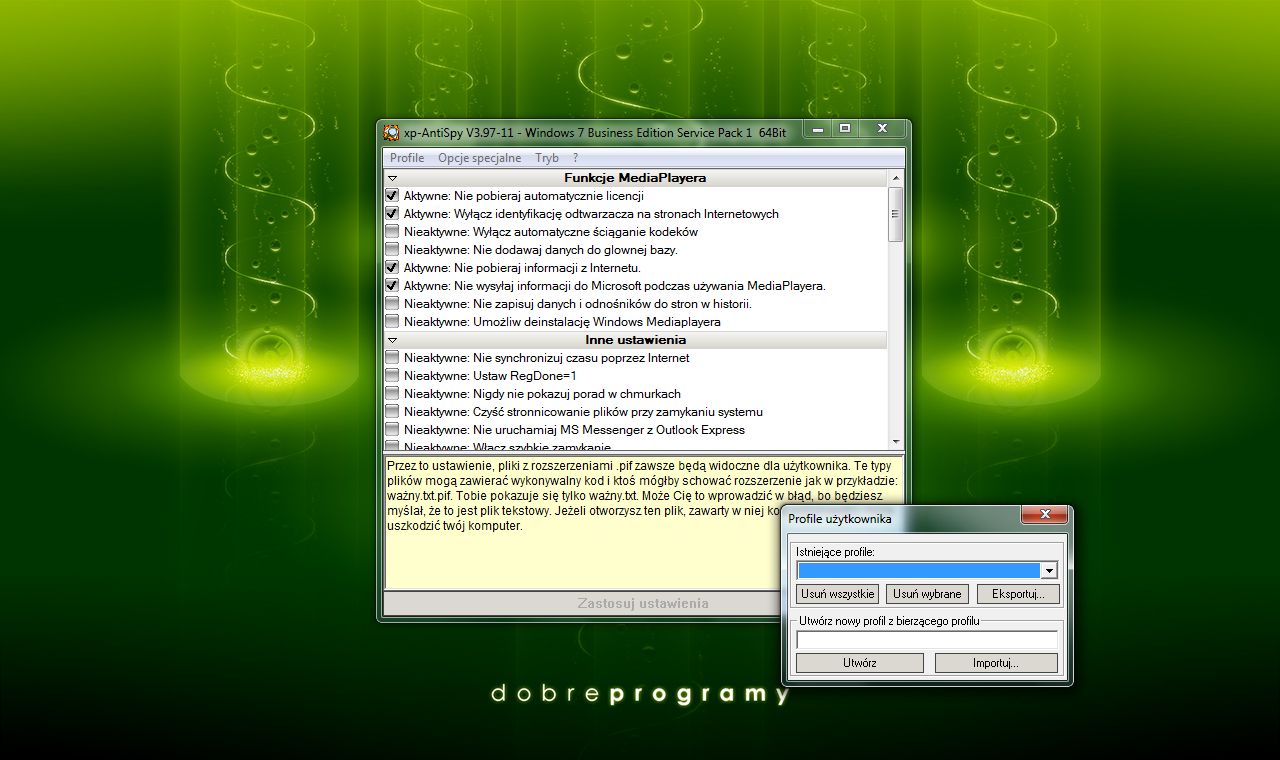Click the Zastosuj ustawienia button
Viewport: 1280px width, 760px height.
(643, 603)
